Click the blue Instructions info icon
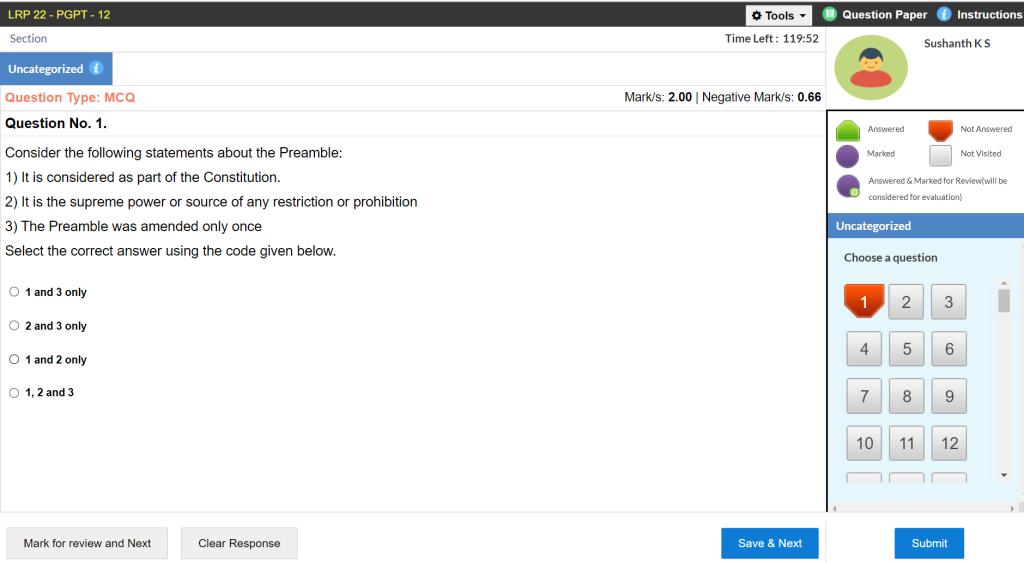Viewport: 1024px width, 563px height. [x=944, y=14]
